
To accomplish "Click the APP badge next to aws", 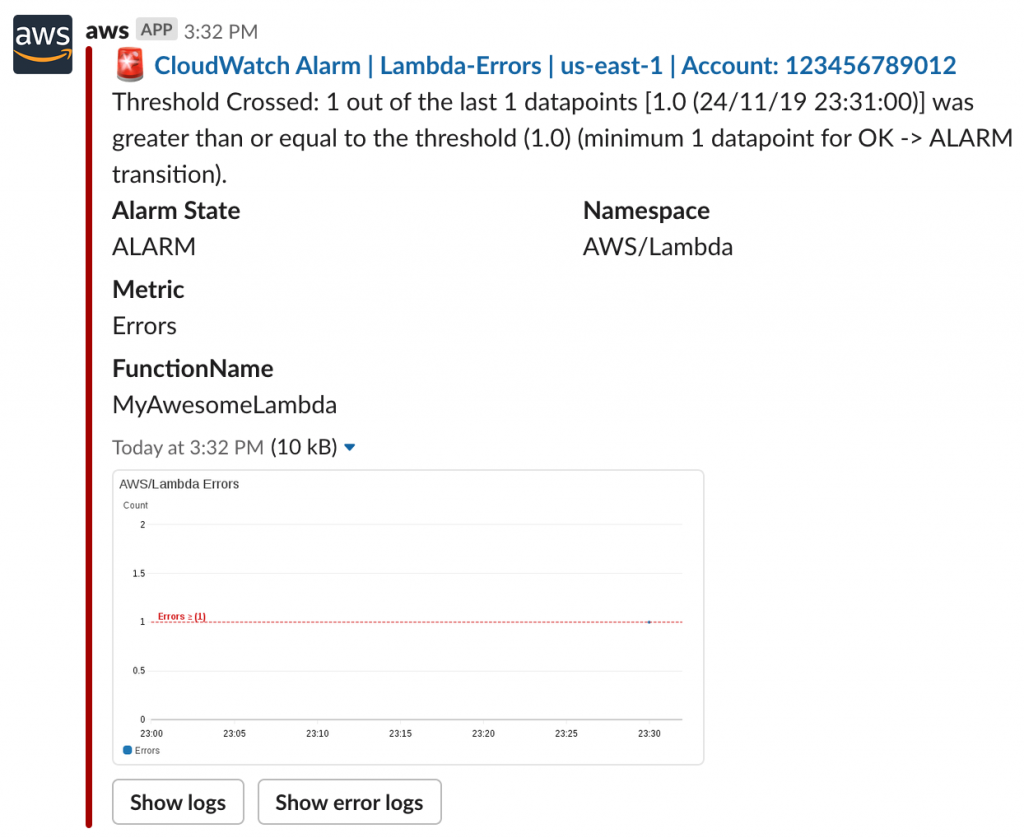I will (x=156, y=30).
